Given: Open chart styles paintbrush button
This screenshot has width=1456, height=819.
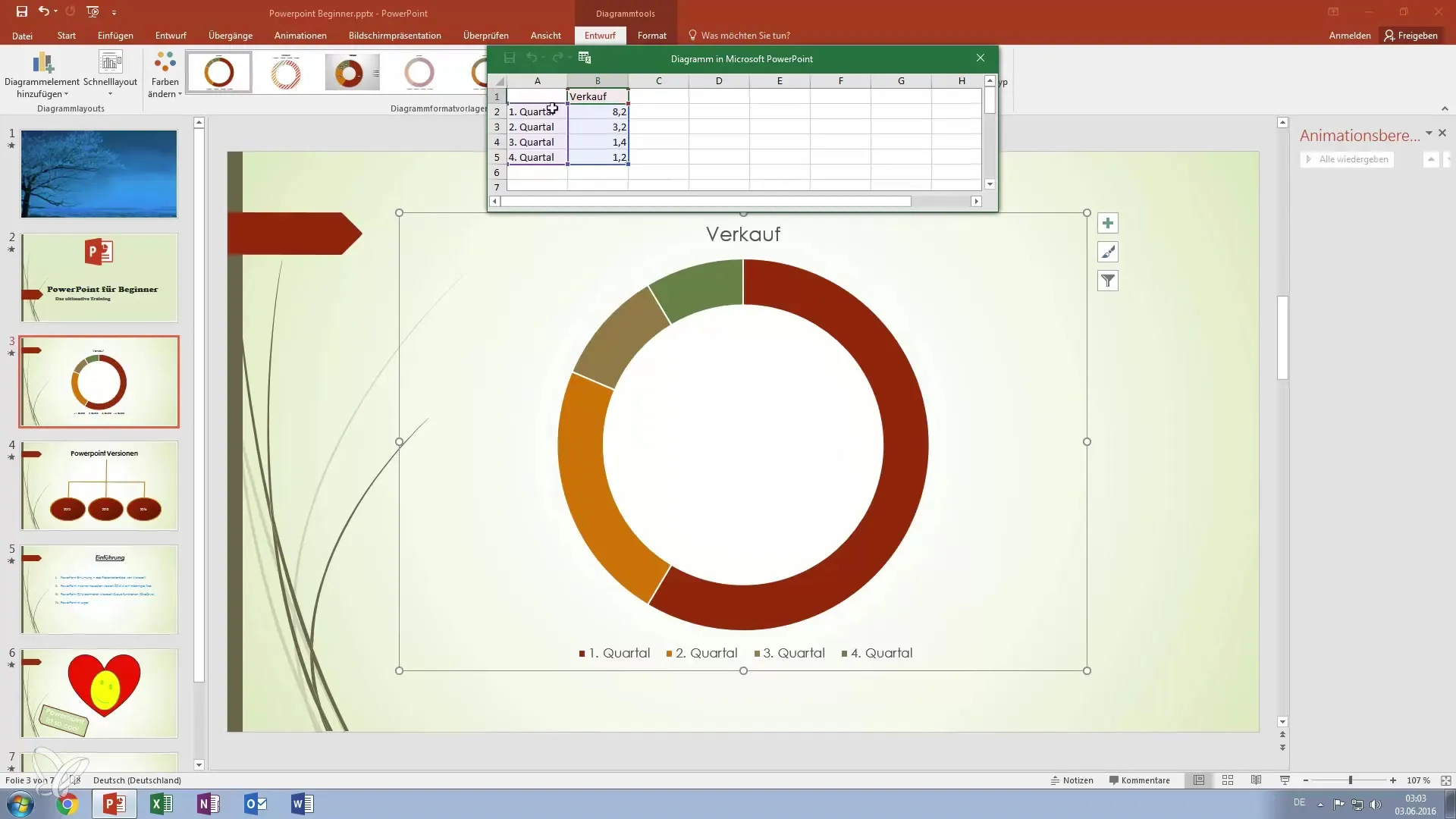Looking at the screenshot, I should pos(1108,252).
